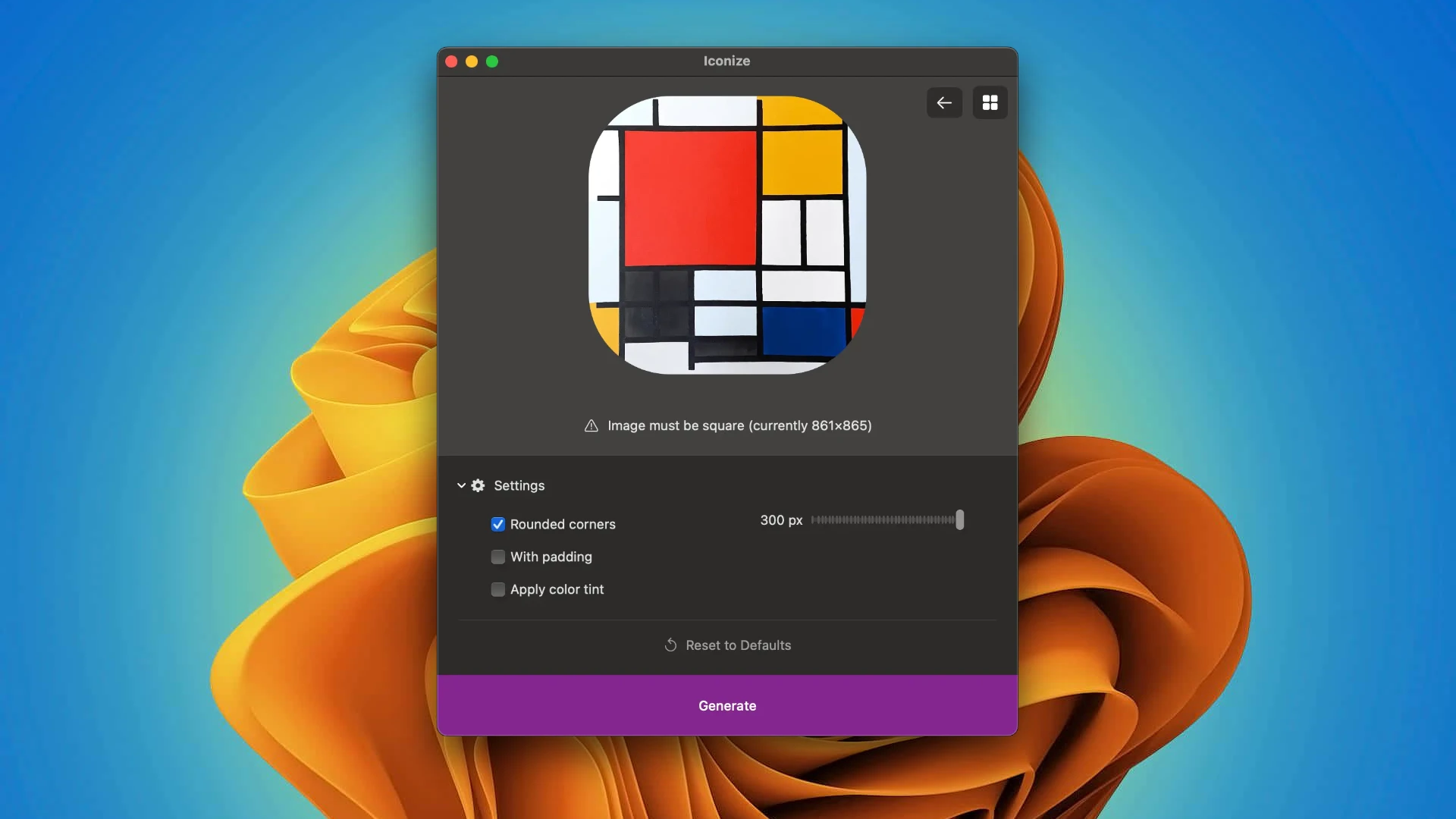
Task: Click the warning triangle icon
Action: pyautogui.click(x=591, y=425)
